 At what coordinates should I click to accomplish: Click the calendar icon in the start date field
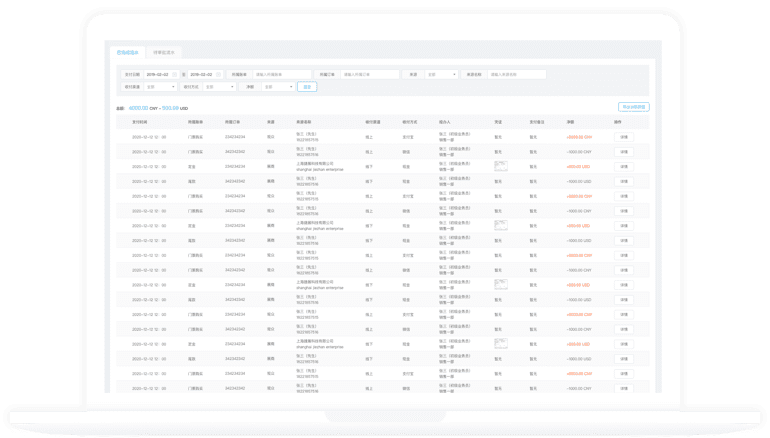click(175, 74)
